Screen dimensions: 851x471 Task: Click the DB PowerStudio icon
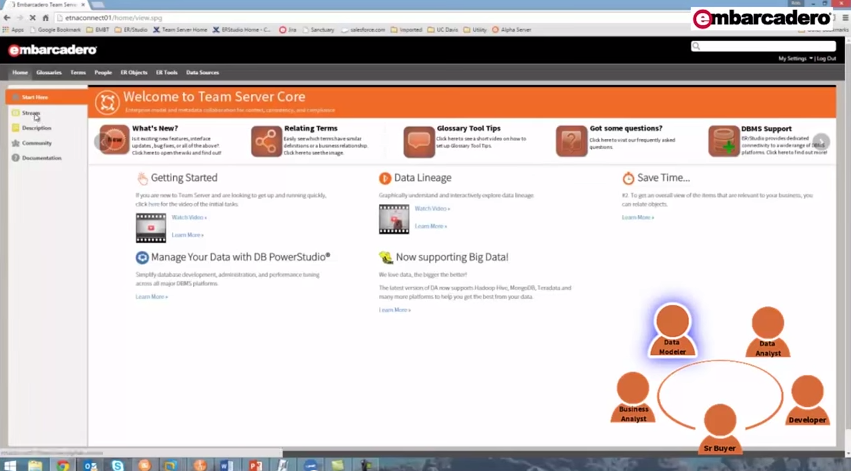pyautogui.click(x=142, y=257)
